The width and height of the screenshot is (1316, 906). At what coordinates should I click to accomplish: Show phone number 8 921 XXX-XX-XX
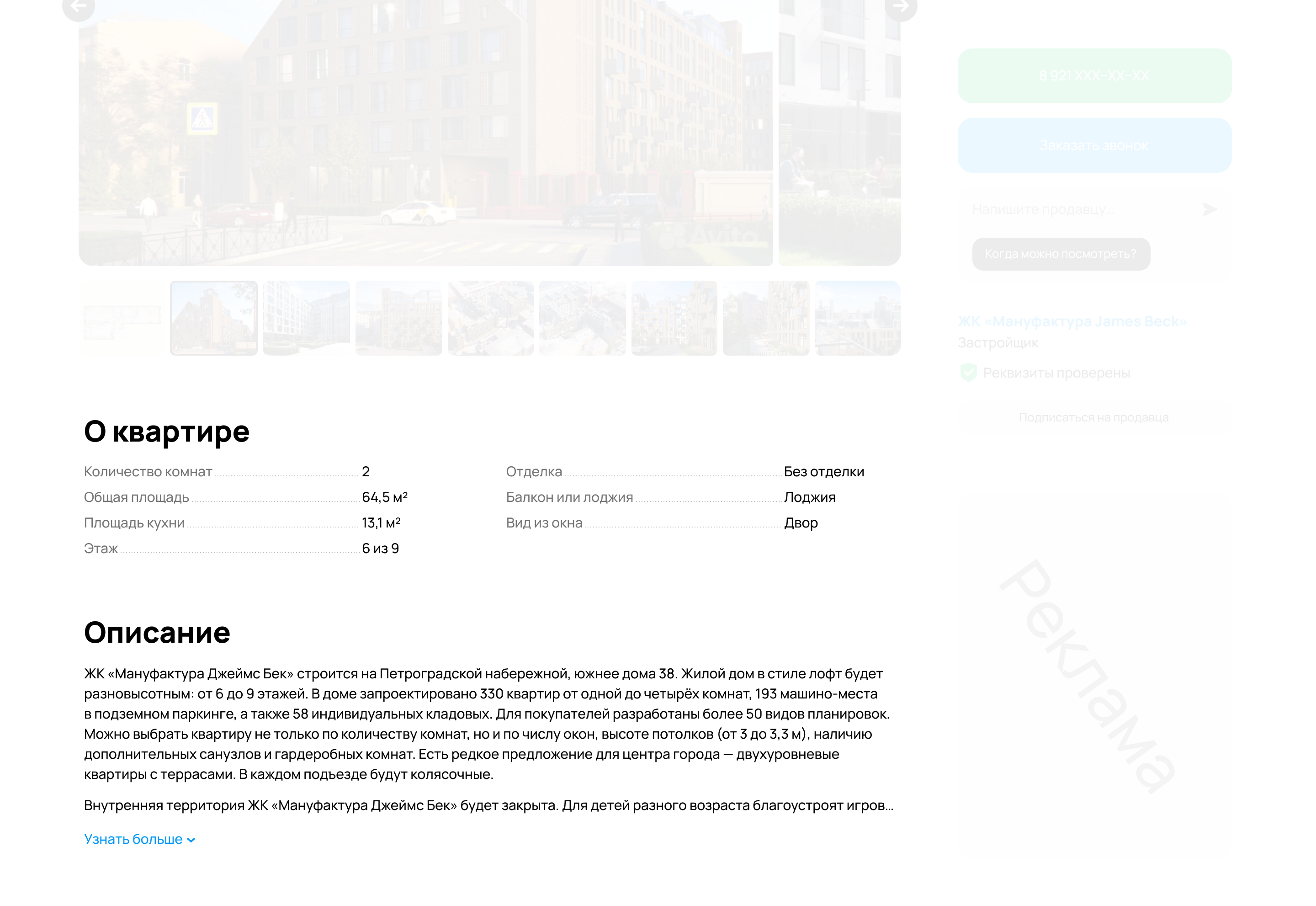pos(1094,76)
